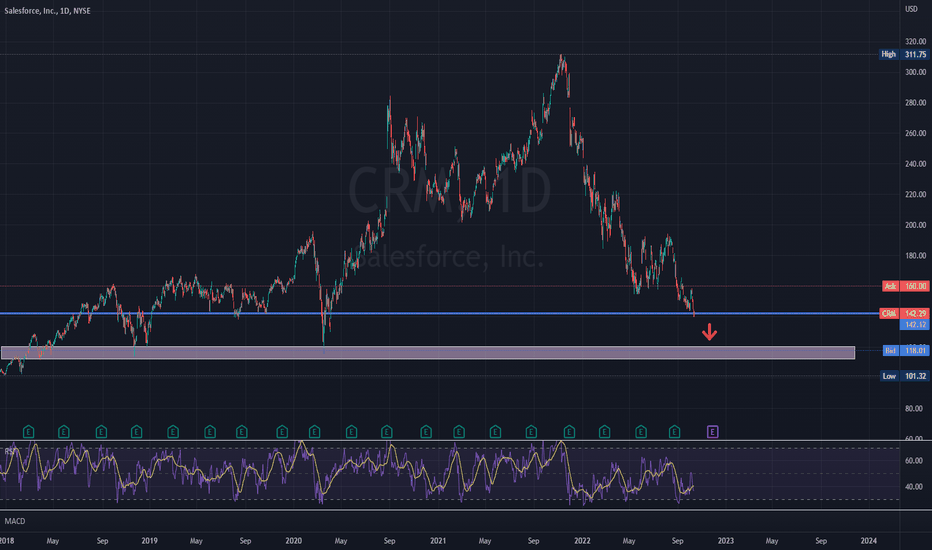The height and width of the screenshot is (550, 932).
Task: Click the 280.00 price axis label
Action: pos(915,103)
